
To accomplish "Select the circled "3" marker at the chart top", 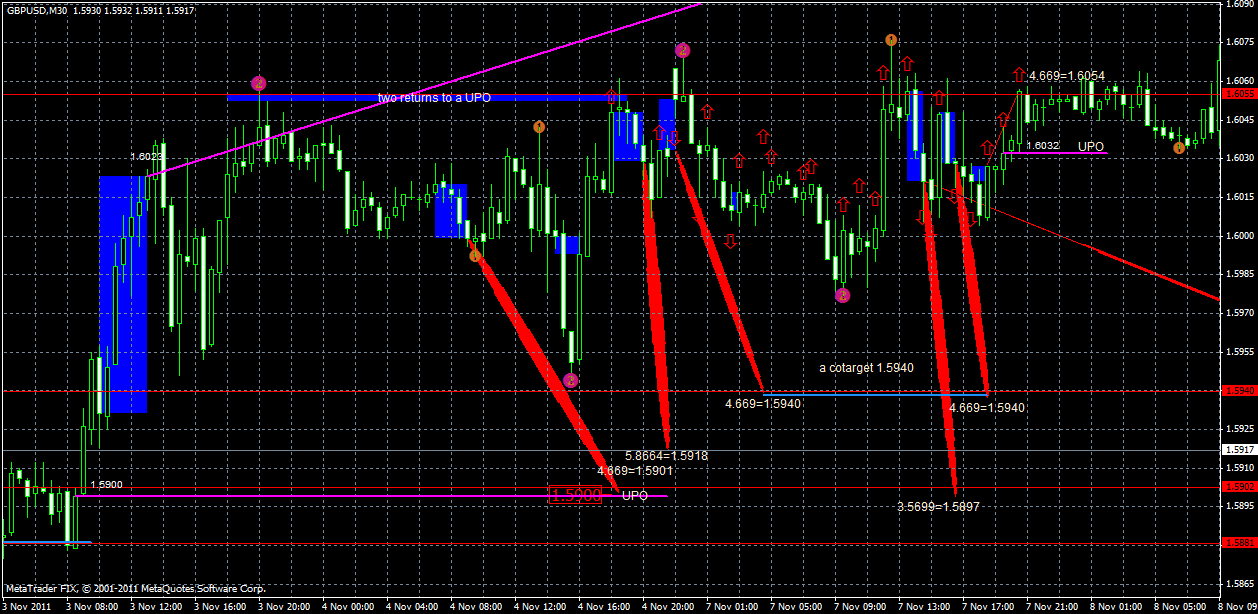I will (x=683, y=50).
